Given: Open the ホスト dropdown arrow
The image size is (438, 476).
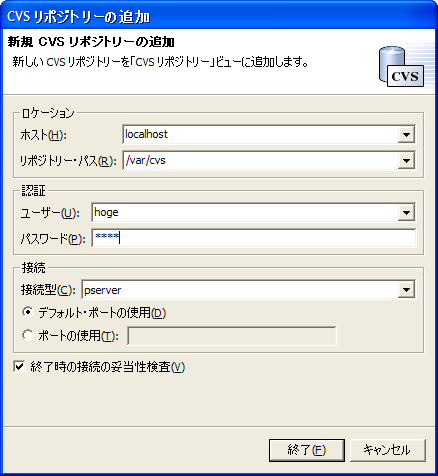Looking at the screenshot, I should coord(406,135).
